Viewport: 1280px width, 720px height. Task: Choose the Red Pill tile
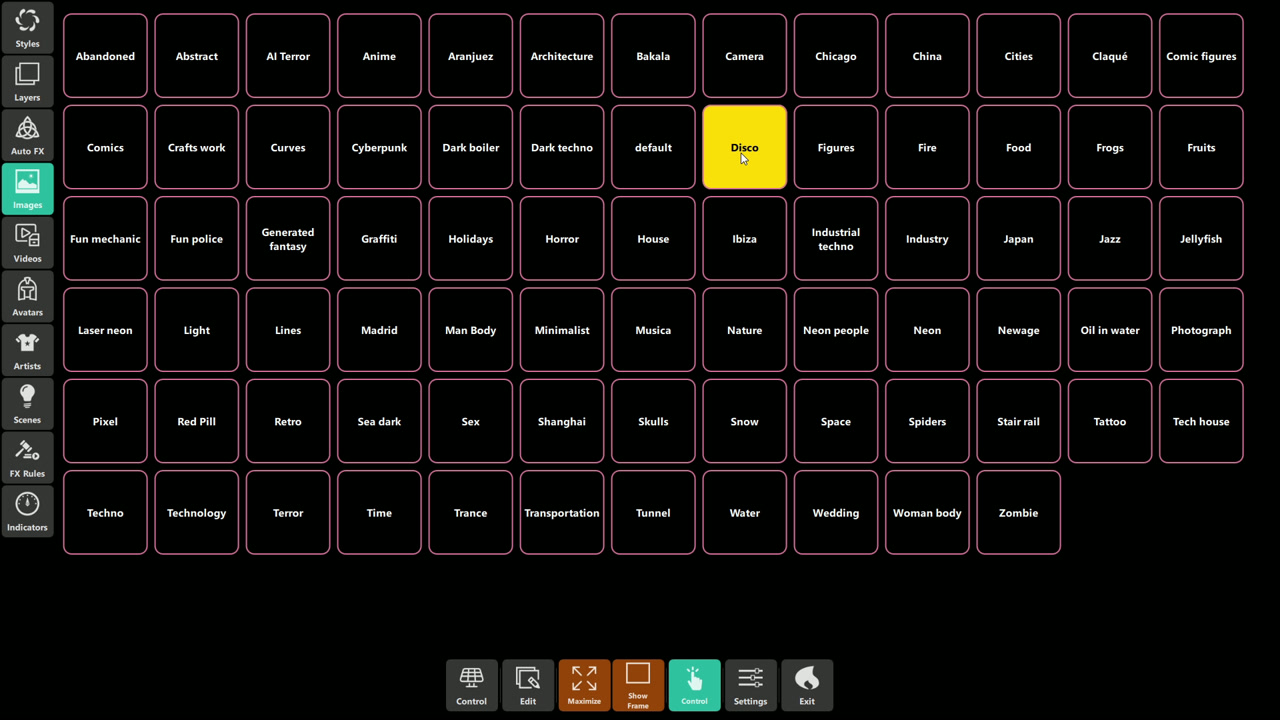pos(196,421)
